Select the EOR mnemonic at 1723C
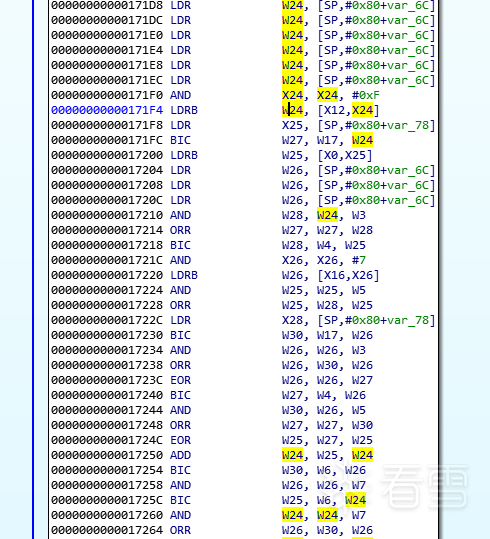Image resolution: width=490 pixels, height=539 pixels. pos(181,380)
